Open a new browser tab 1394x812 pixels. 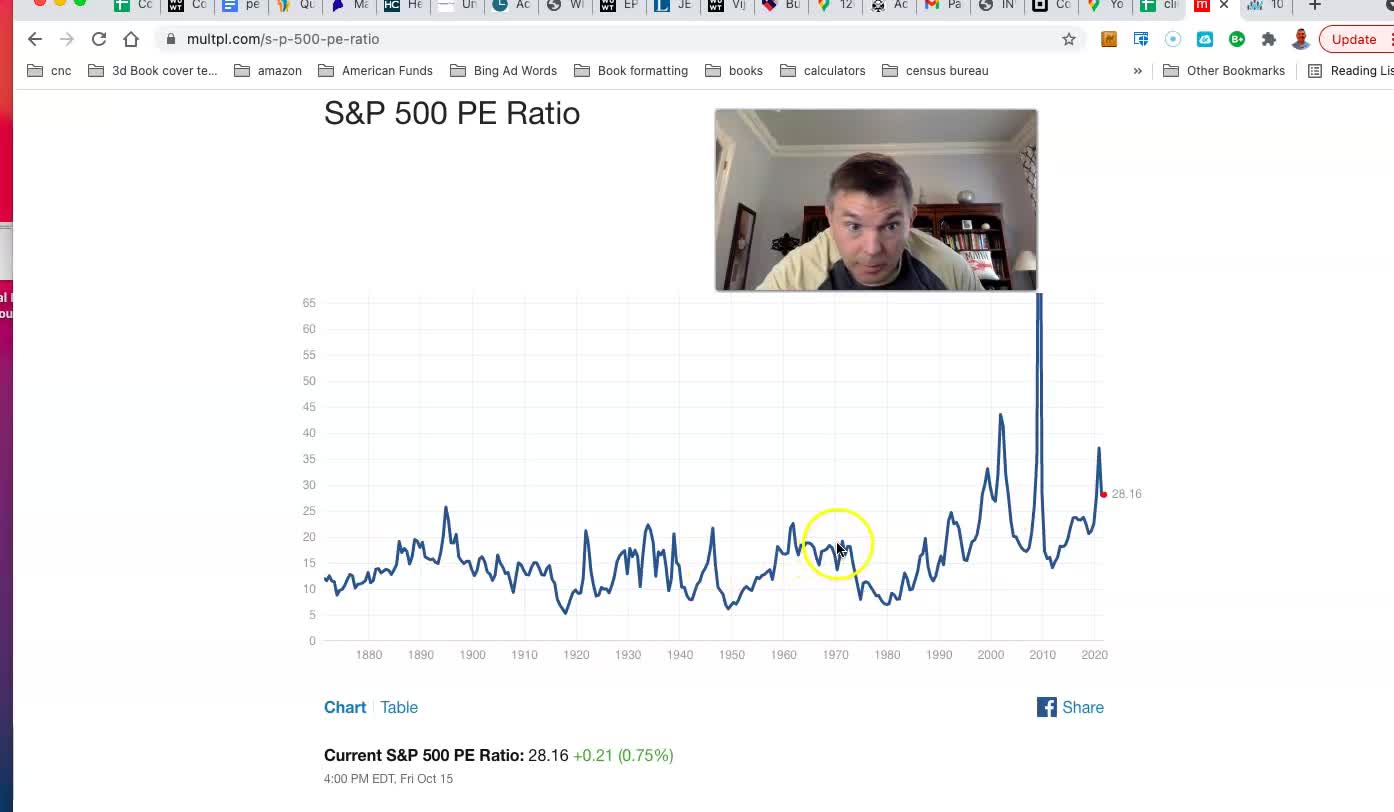(1315, 5)
